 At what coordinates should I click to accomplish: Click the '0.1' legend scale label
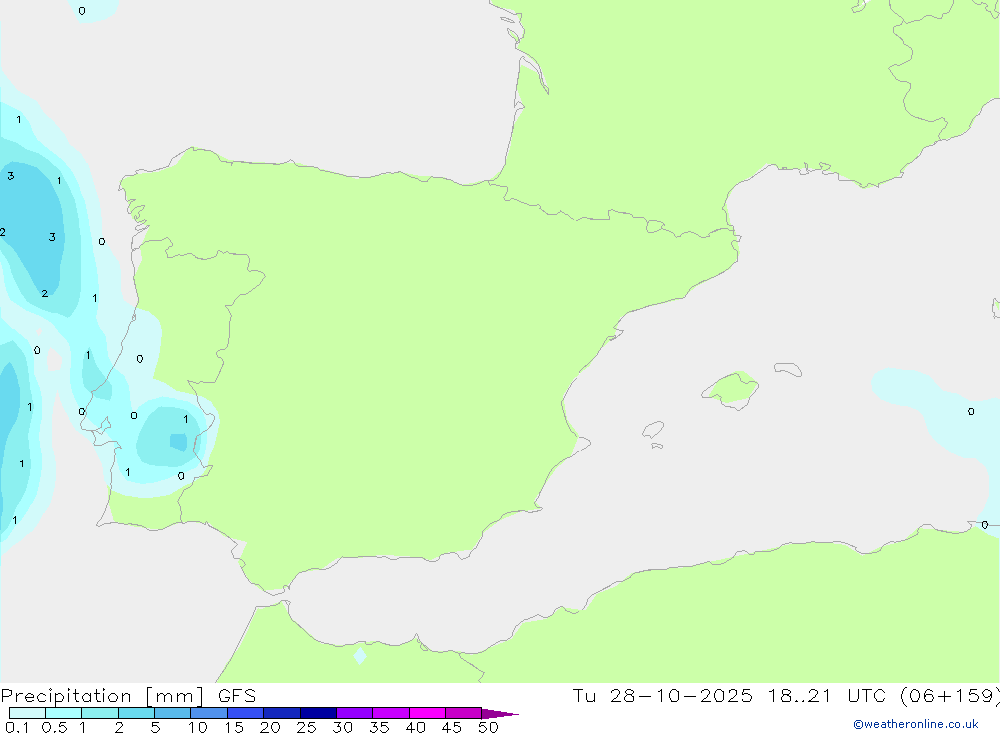coord(17,727)
